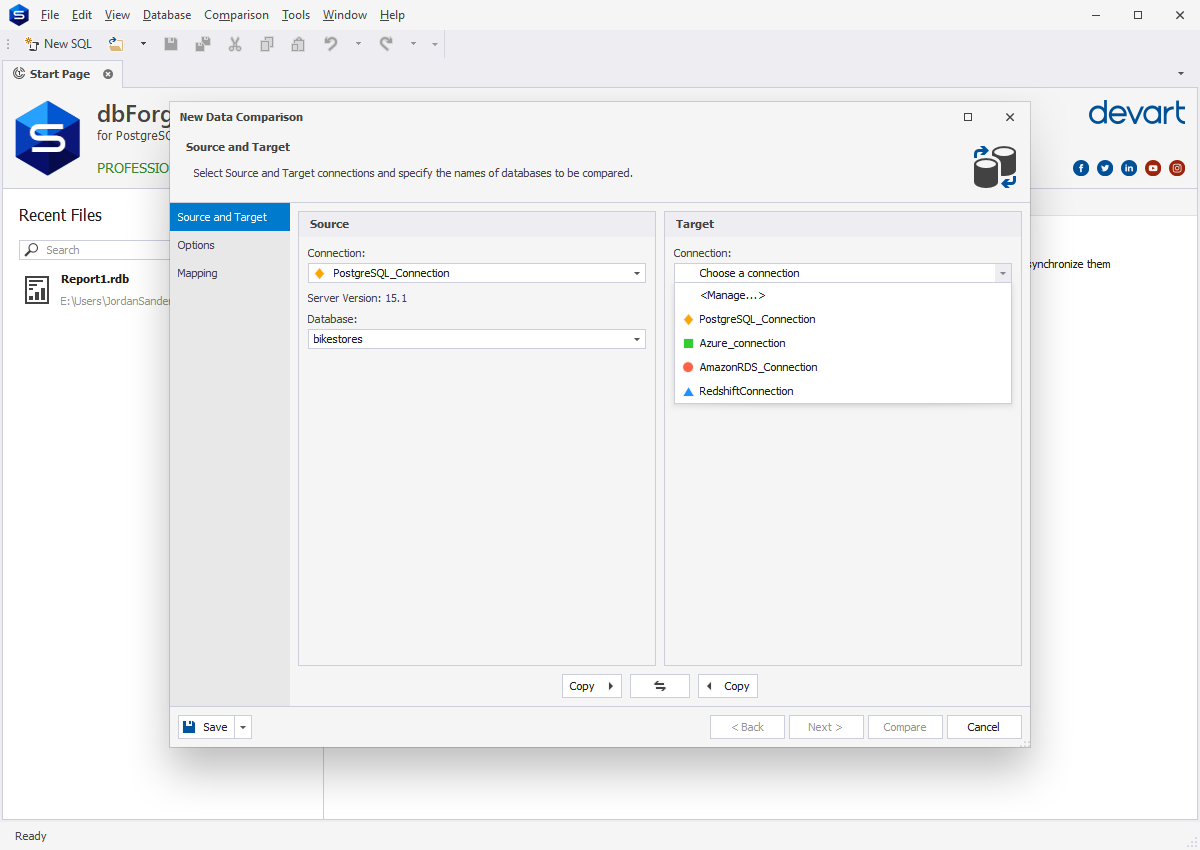The image size is (1200, 850).
Task: Click the Save All icon in toolbar
Action: point(203,44)
